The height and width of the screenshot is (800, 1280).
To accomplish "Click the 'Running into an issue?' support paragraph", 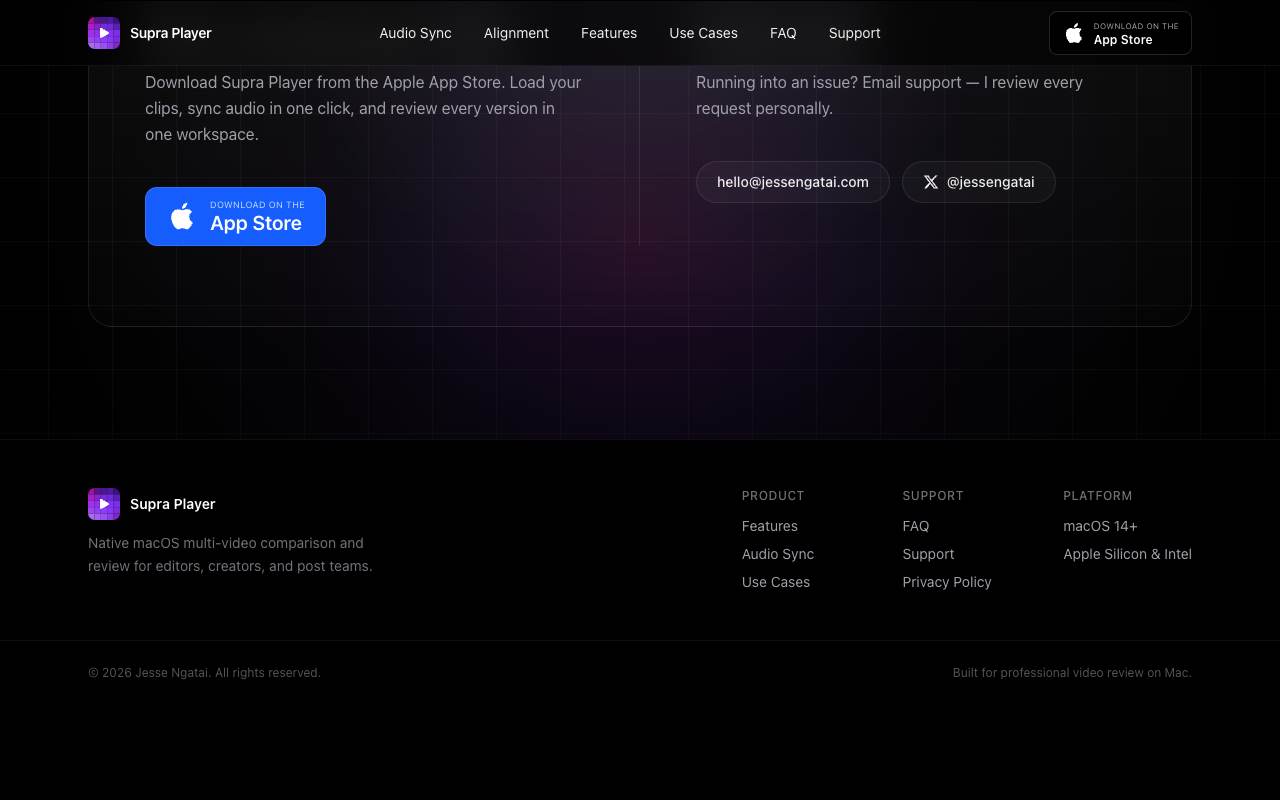I will coord(889,95).
